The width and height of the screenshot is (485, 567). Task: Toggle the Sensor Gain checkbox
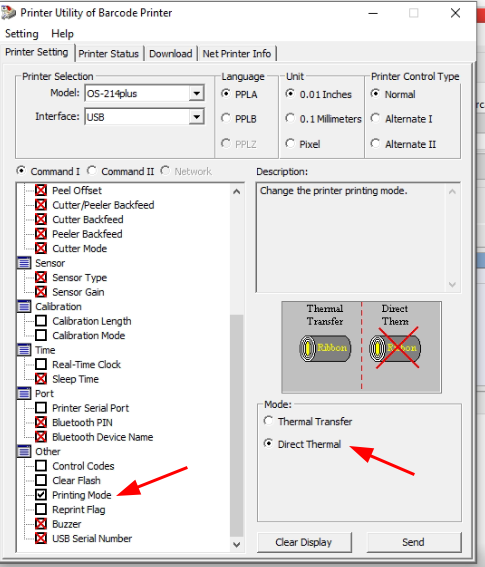click(41, 292)
